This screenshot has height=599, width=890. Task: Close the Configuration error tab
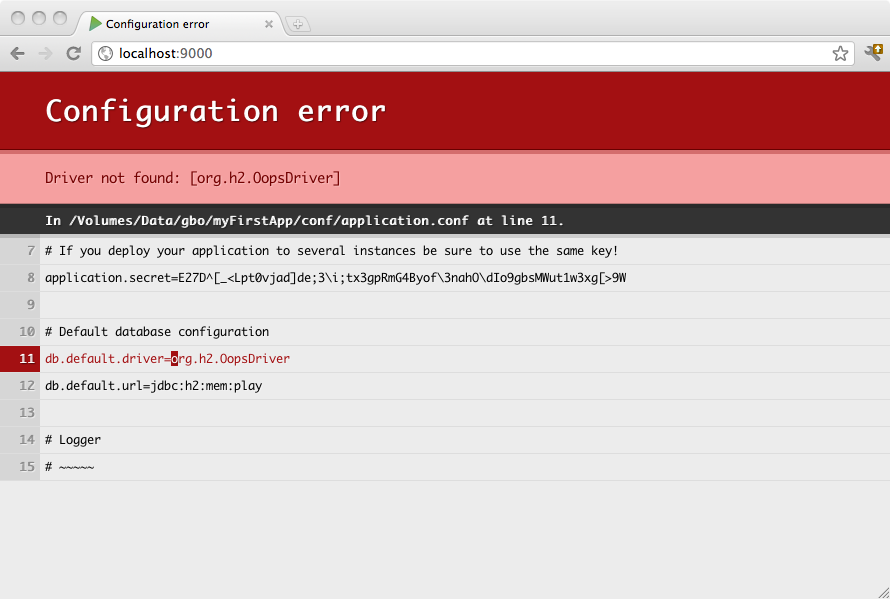269,24
